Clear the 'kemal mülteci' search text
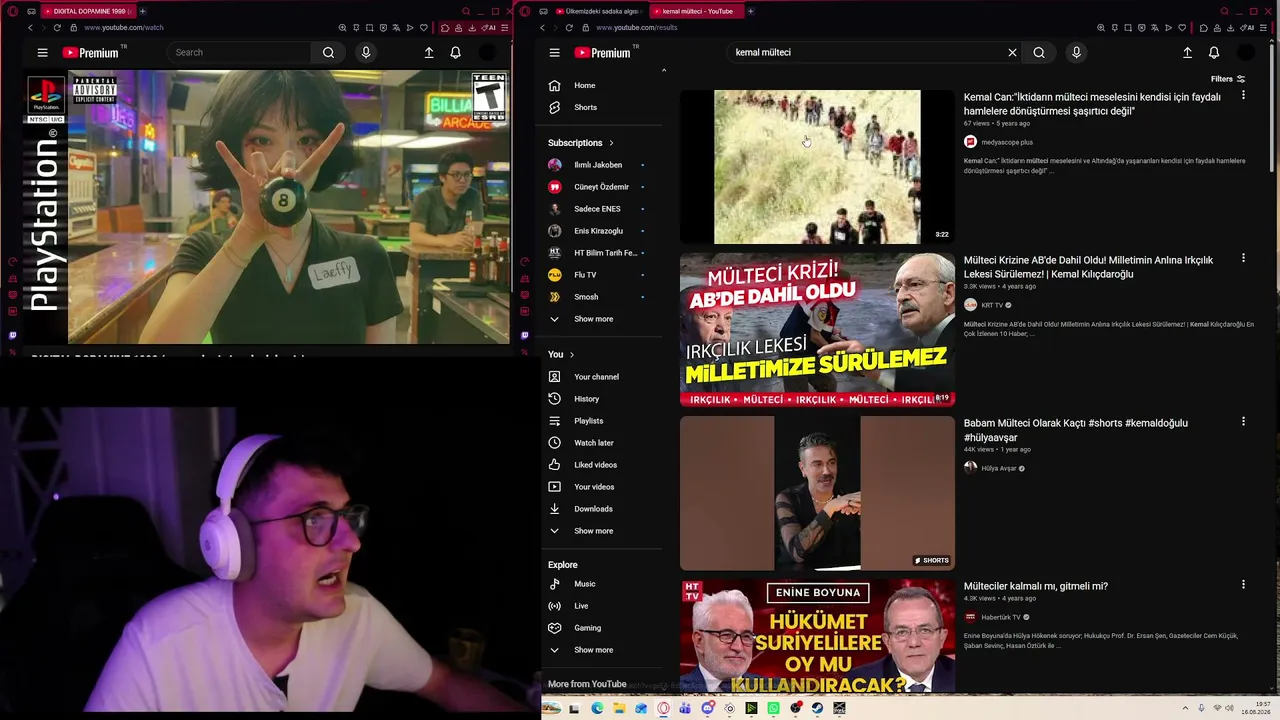This screenshot has width=1280, height=720. click(1012, 53)
